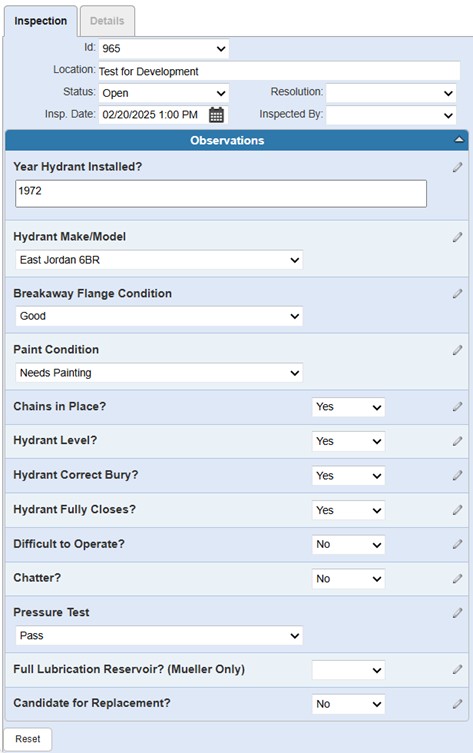The image size is (473, 753).
Task: Open the Hydrant Make/Model dropdown
Action: [x=159, y=260]
